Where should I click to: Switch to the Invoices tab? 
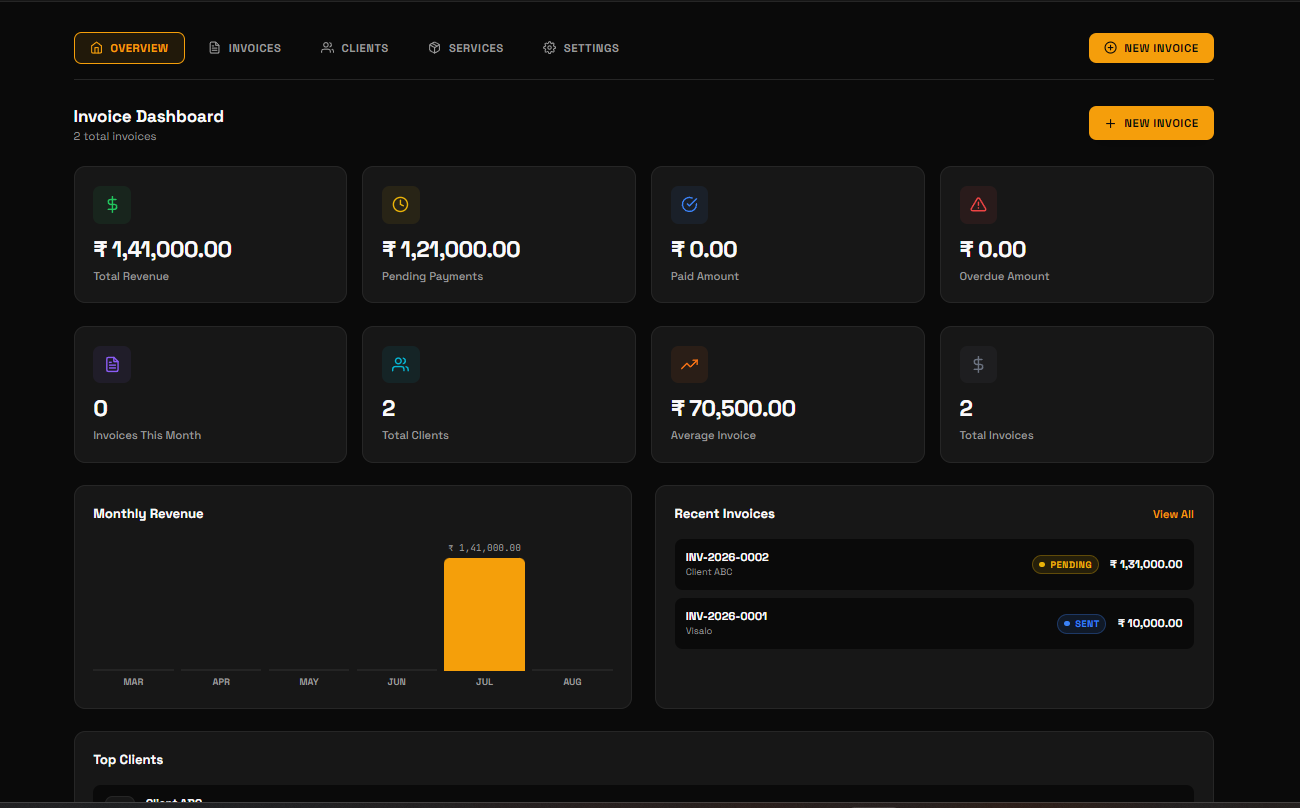pos(245,48)
